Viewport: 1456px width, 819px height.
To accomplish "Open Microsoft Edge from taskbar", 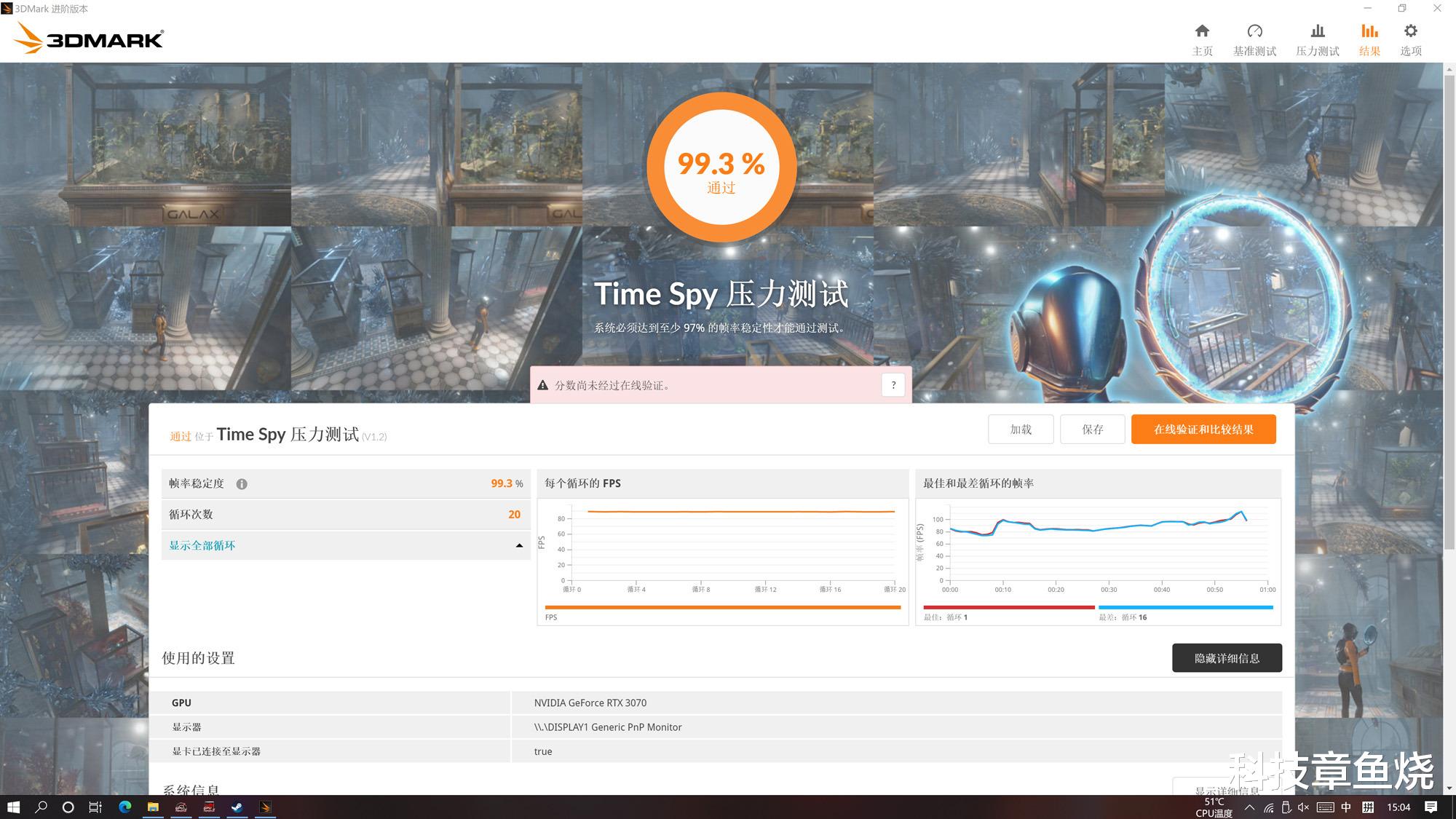I will click(124, 807).
